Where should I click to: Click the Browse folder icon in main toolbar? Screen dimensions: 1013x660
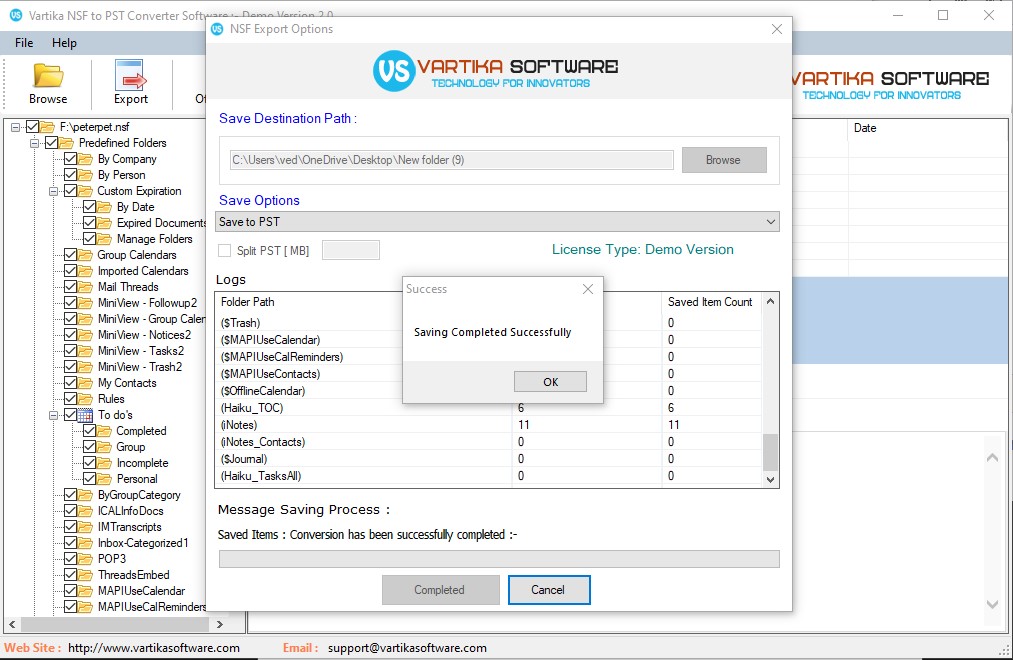[x=48, y=76]
